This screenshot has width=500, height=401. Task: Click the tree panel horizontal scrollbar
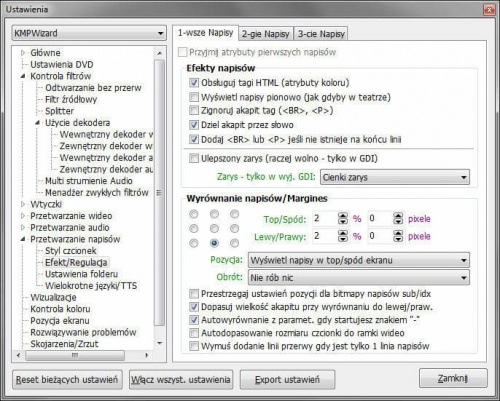[x=82, y=355]
